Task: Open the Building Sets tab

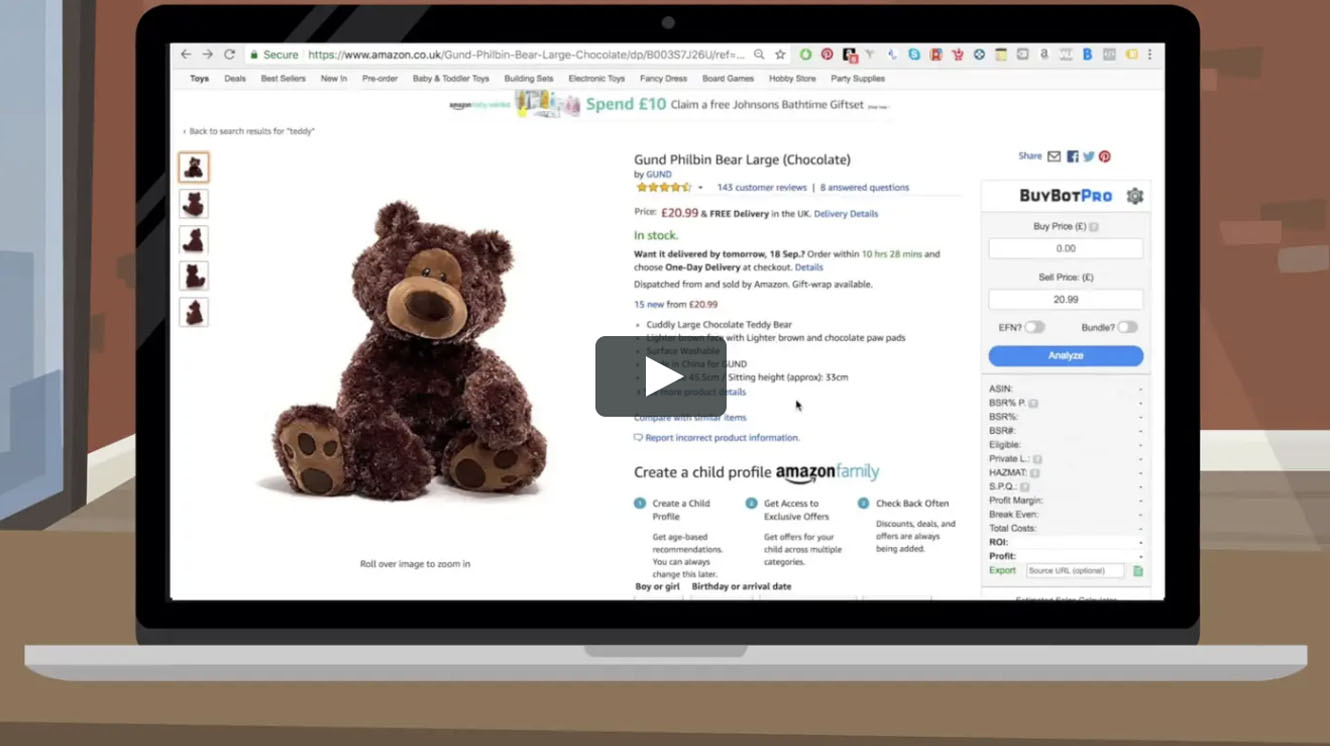Action: [529, 78]
